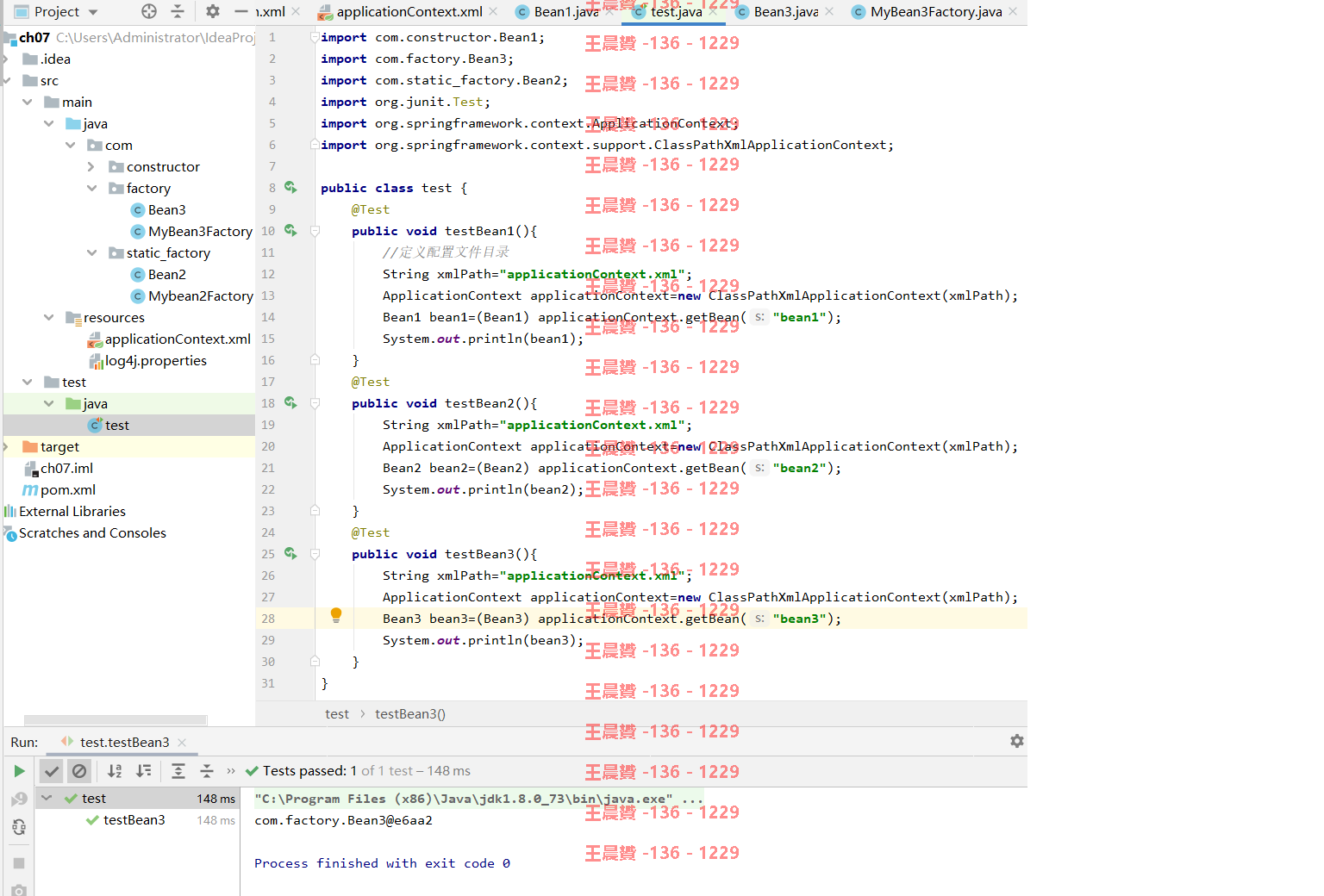Select Scratches and Consoles node
Image resolution: width=1324 pixels, height=896 pixels.
[x=85, y=532]
